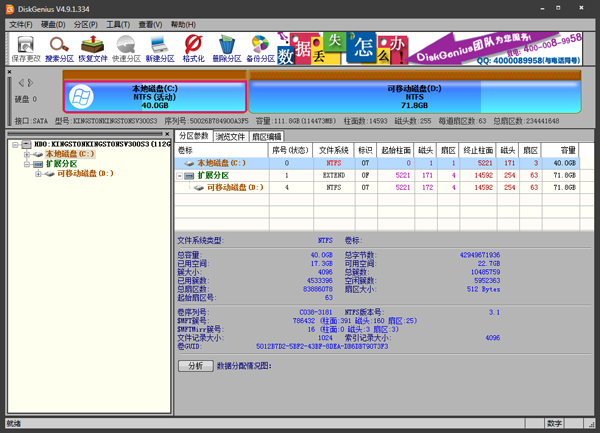Open the 查看(V) menu
The height and width of the screenshot is (433, 600).
tap(150, 25)
